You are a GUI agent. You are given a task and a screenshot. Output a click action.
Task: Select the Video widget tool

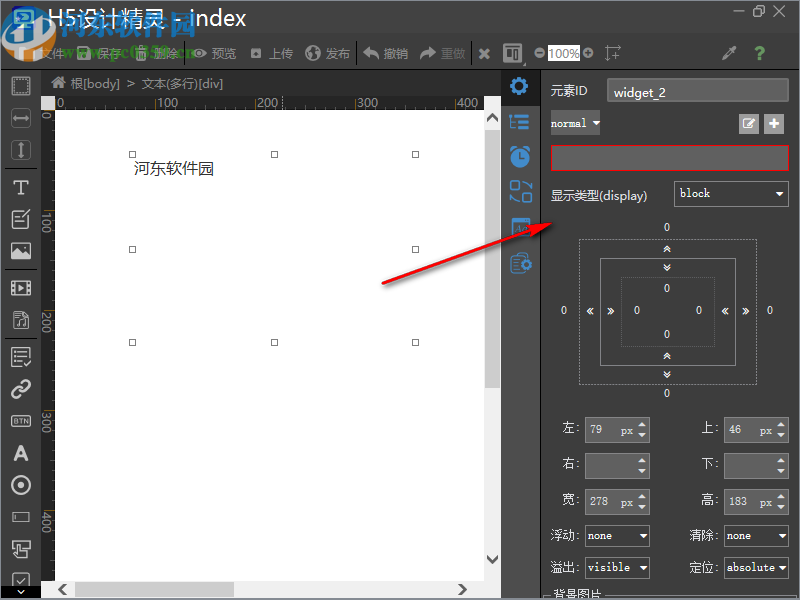click(21, 288)
